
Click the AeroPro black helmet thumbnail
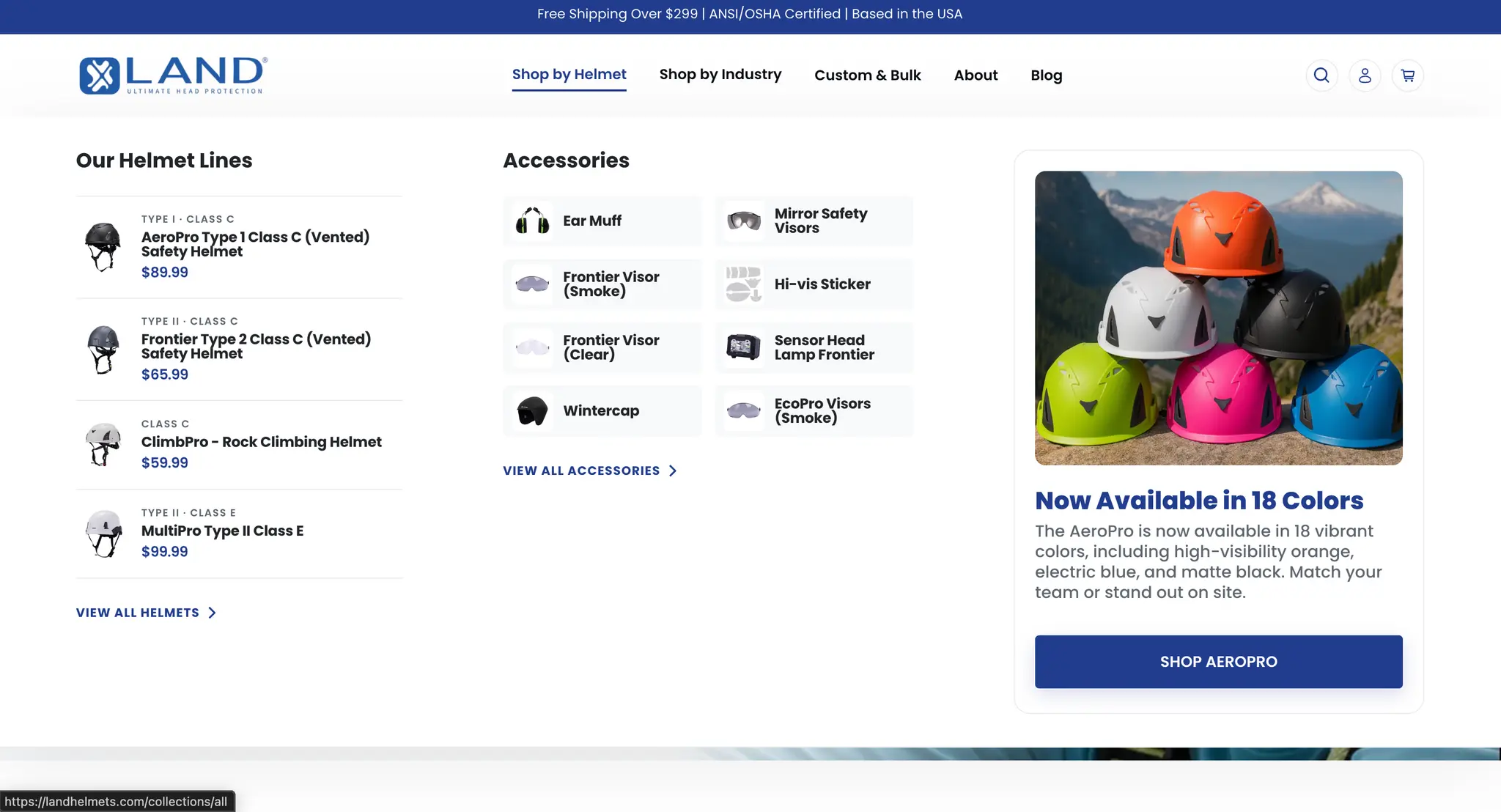click(103, 247)
